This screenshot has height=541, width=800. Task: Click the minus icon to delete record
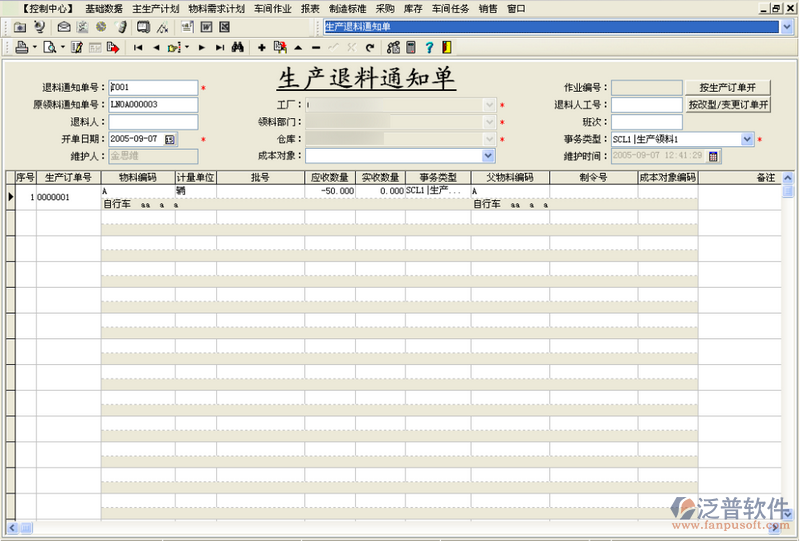point(316,47)
